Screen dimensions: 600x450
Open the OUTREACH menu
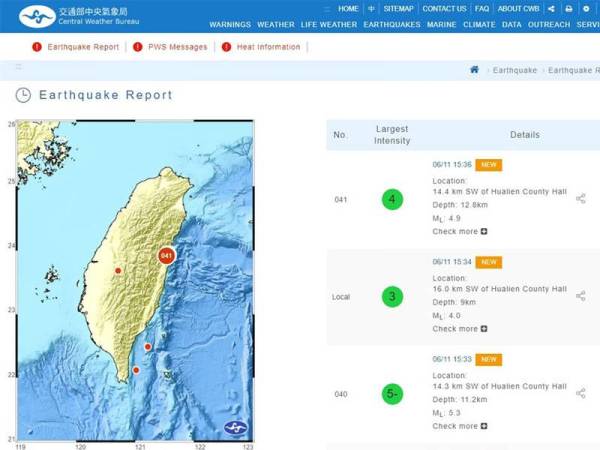pos(549,24)
